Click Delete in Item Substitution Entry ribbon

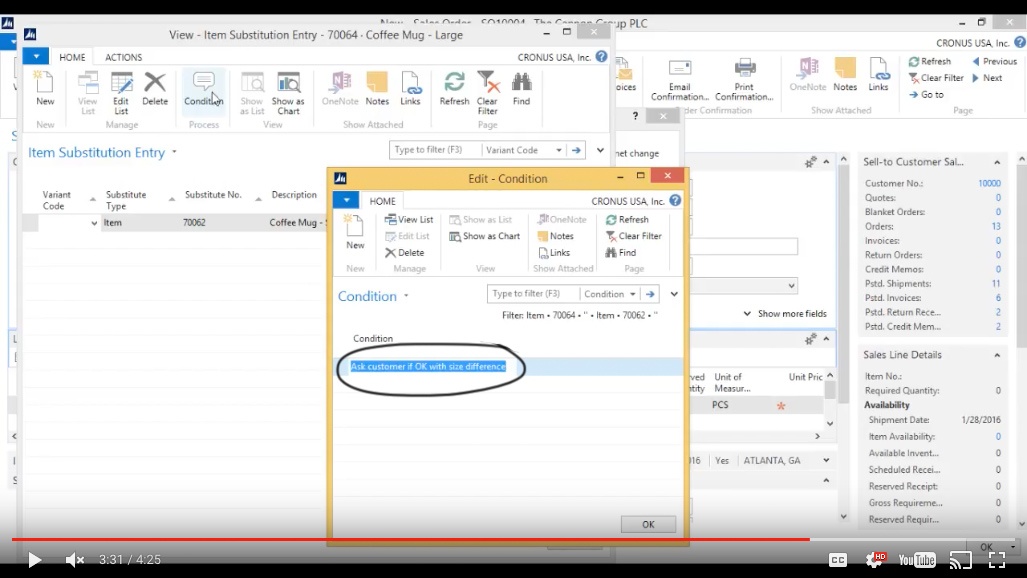coord(155,88)
